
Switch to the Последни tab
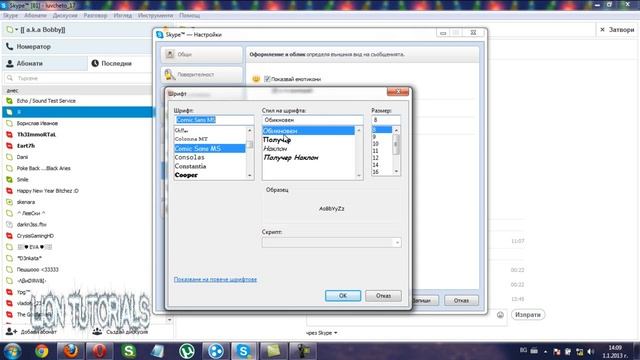point(120,63)
